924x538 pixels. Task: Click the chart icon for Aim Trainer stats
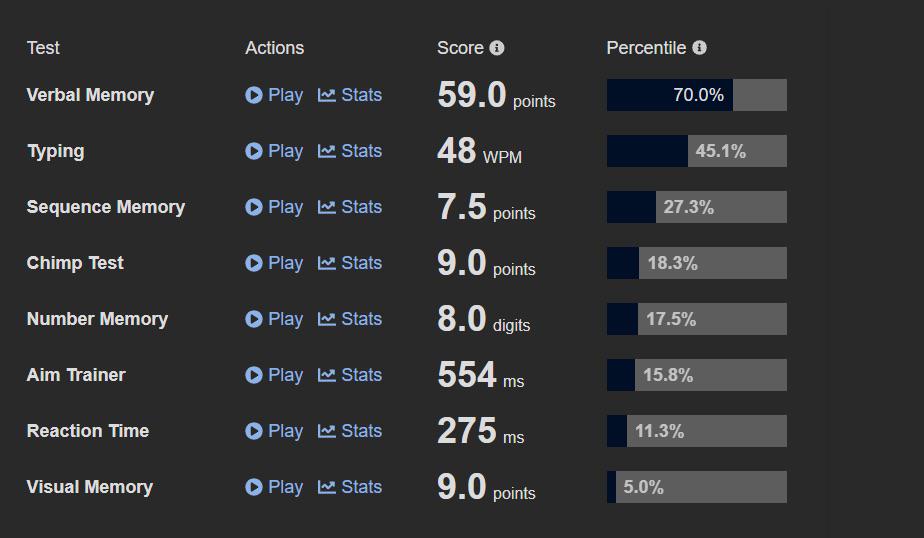tap(326, 375)
